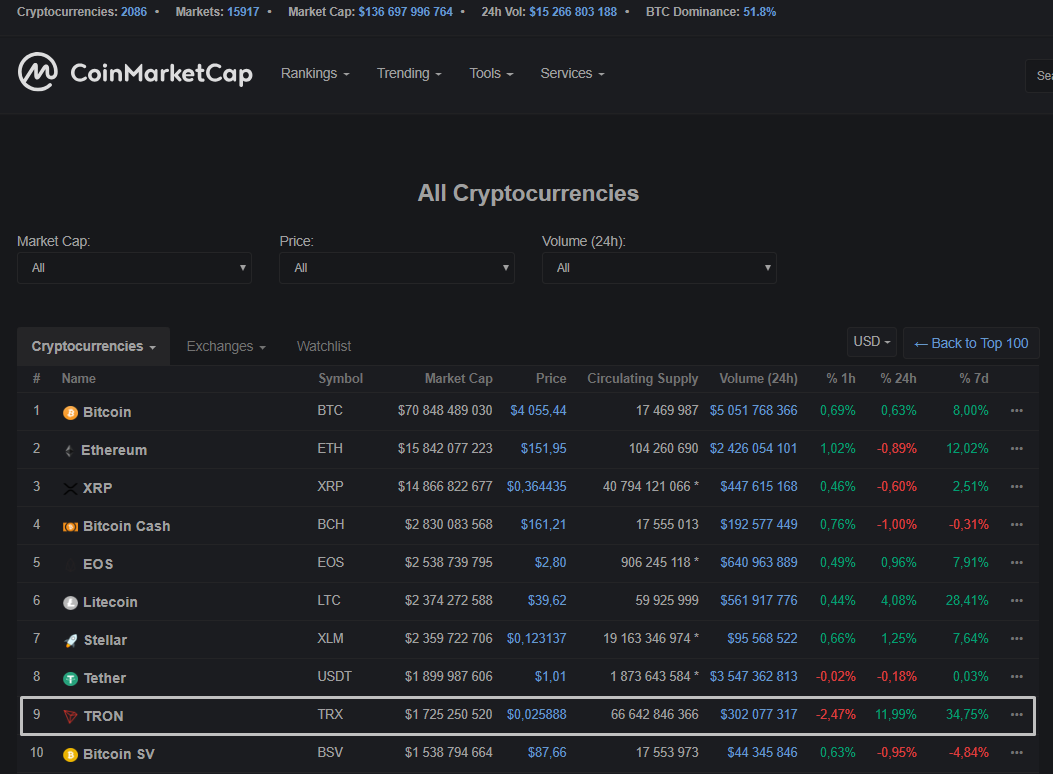Screen dimensions: 1053x774
Task: Click the Volume 24h dropdown control
Action: tap(659, 268)
